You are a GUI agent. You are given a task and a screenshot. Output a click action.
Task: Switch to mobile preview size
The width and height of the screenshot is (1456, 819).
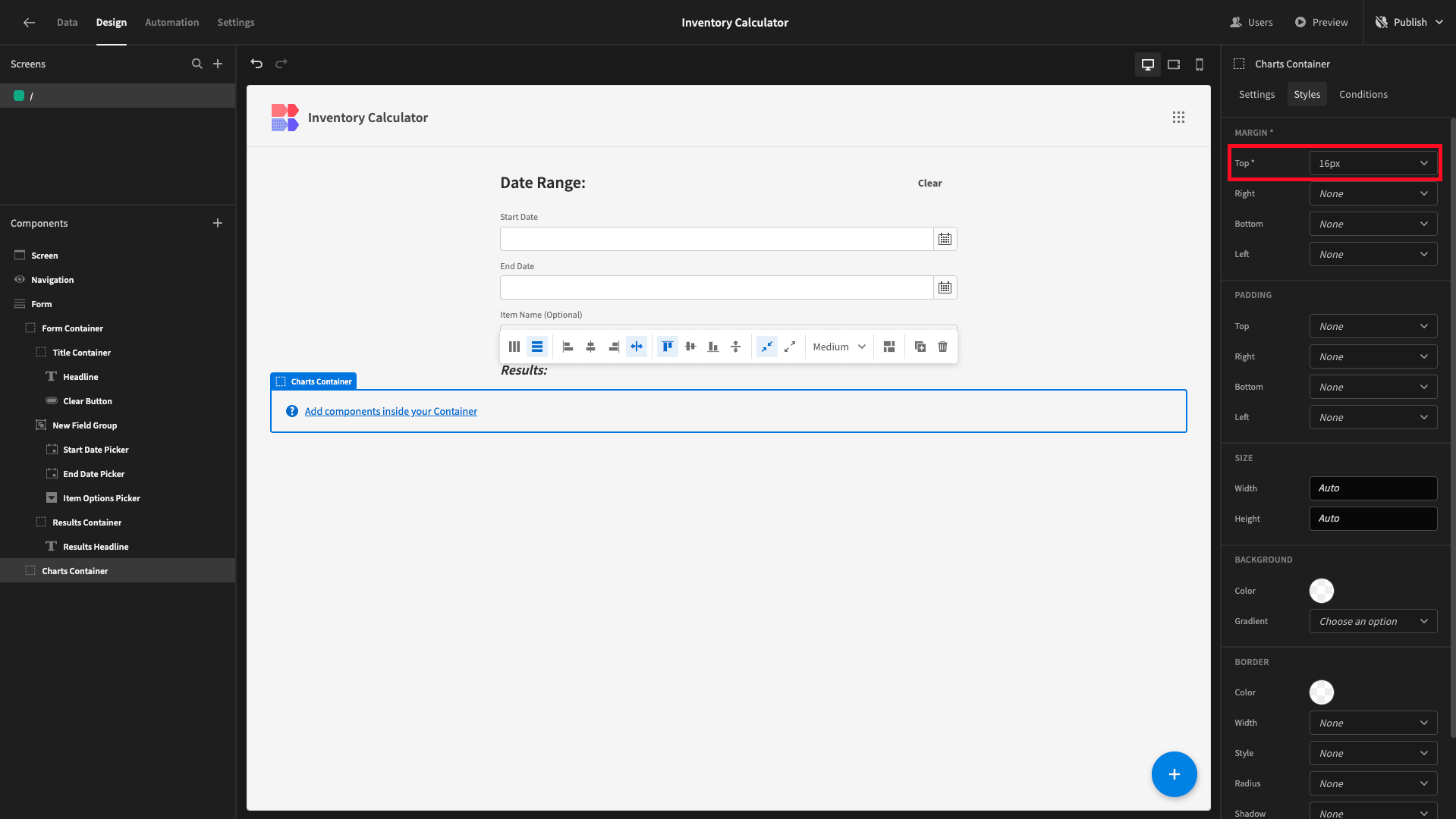tap(1200, 64)
